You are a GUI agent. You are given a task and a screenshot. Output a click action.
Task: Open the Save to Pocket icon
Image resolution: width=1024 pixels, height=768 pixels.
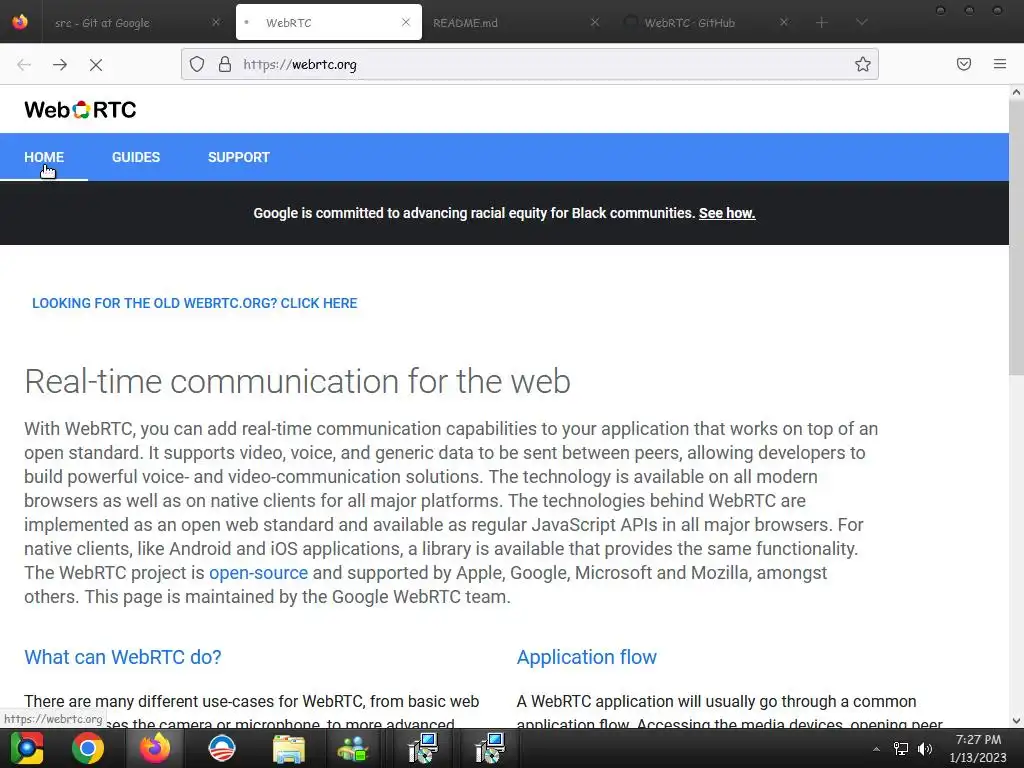point(964,64)
